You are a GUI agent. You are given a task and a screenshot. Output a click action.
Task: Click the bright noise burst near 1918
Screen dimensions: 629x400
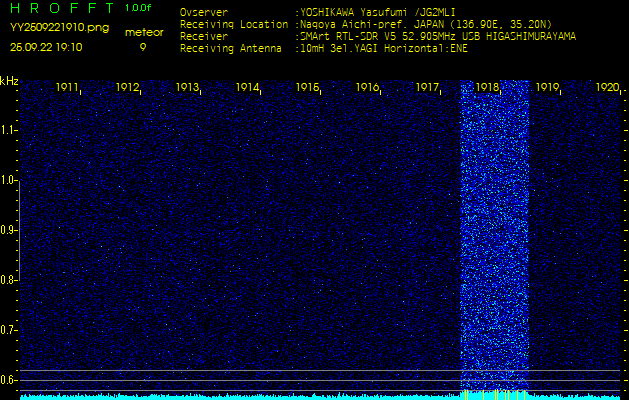tap(495, 235)
